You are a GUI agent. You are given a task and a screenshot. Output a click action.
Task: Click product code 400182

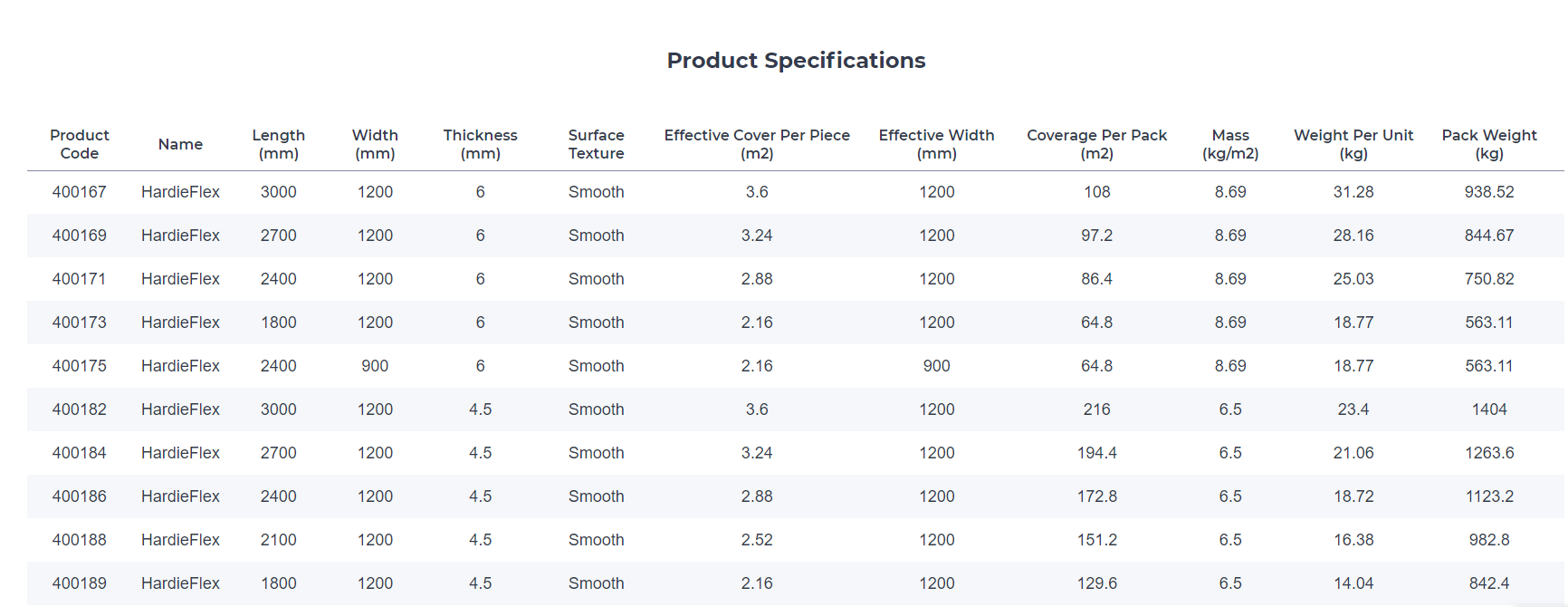click(x=80, y=409)
